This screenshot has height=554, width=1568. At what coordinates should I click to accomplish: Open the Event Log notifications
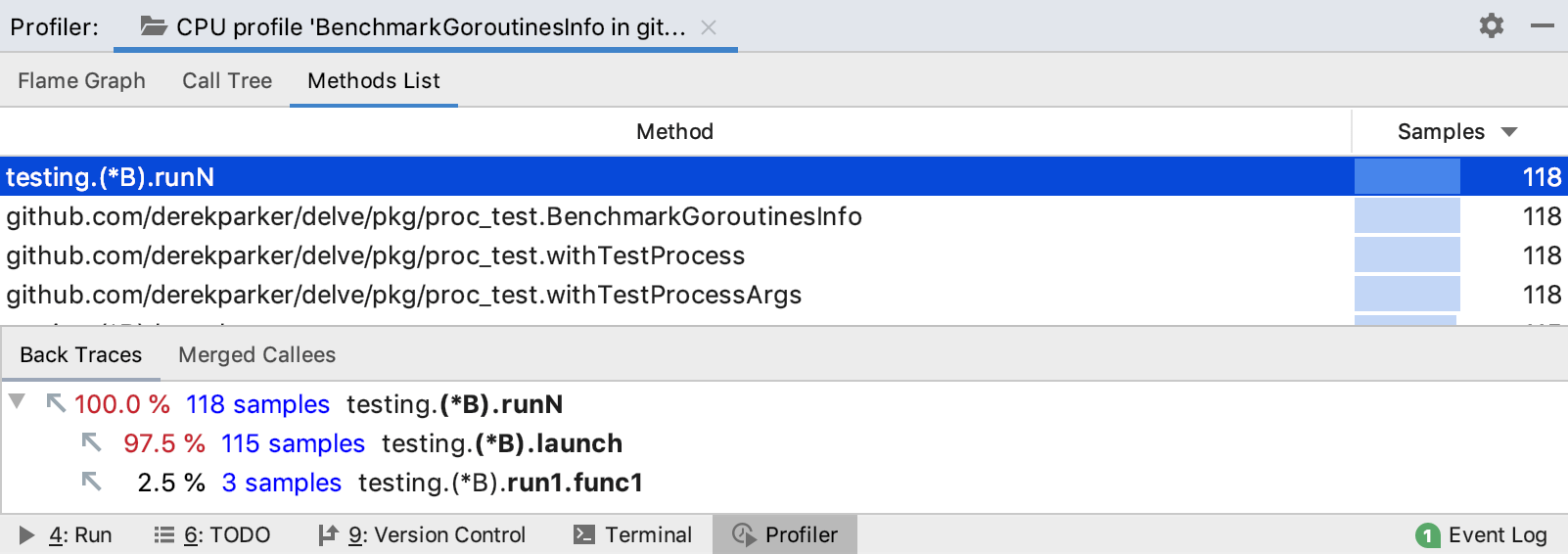click(x=1482, y=534)
